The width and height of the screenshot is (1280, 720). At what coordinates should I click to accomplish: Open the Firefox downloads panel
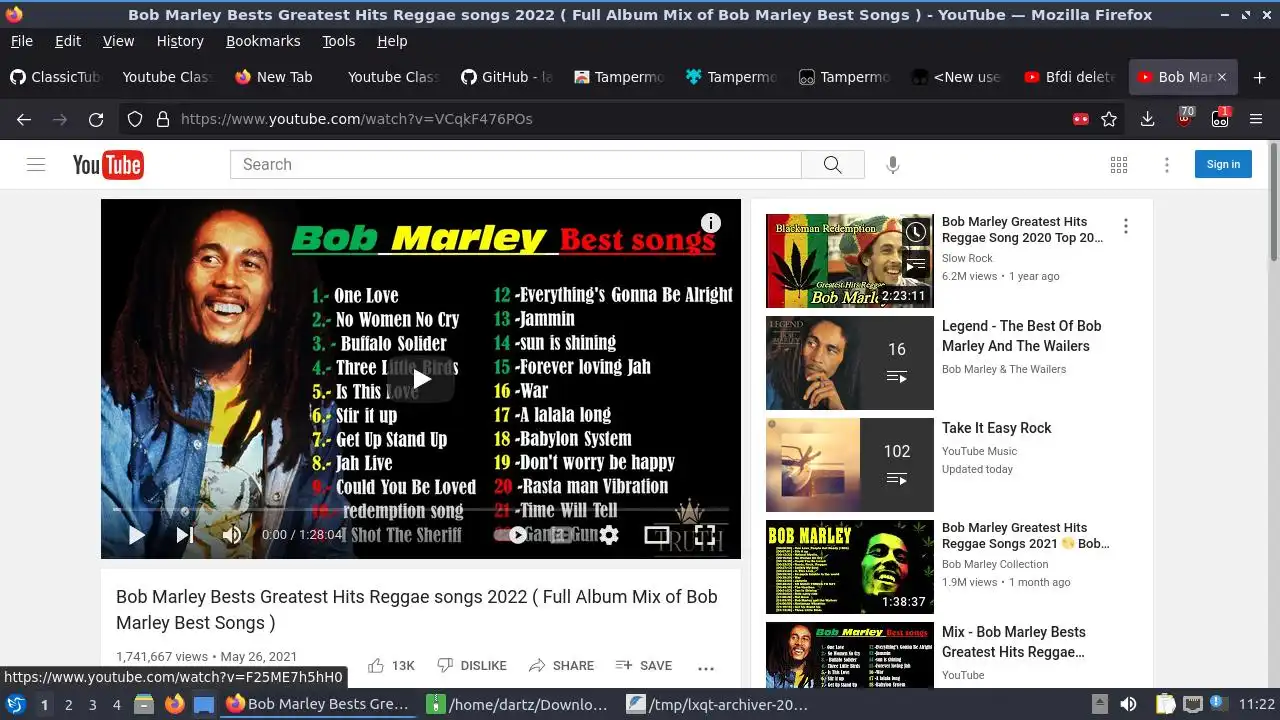(x=1147, y=119)
